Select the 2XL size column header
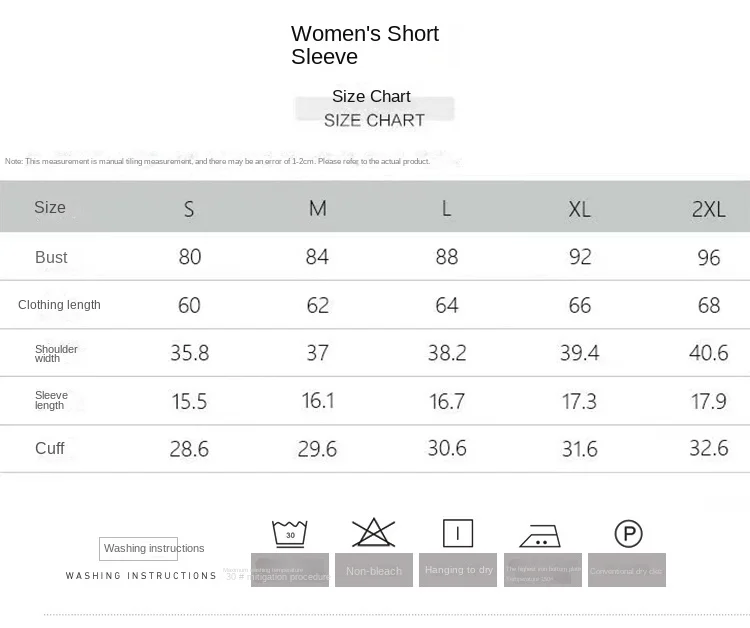750x628 pixels. click(x=708, y=208)
